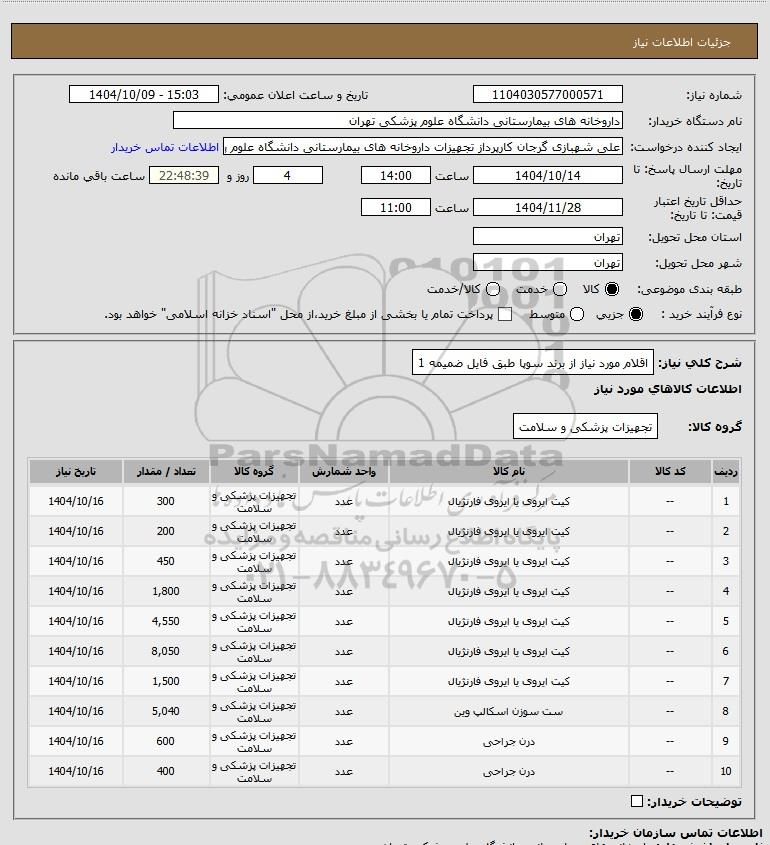The image size is (770, 845).
Task: Click درن جراحی name in row 10
Action: point(509,771)
